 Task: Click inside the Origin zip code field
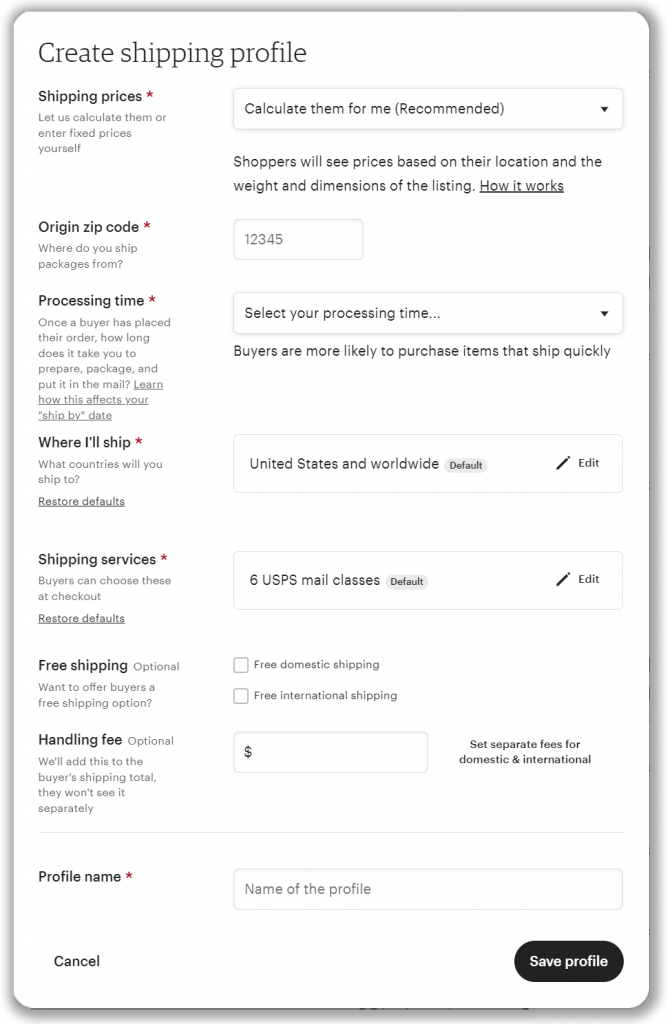tap(297, 239)
